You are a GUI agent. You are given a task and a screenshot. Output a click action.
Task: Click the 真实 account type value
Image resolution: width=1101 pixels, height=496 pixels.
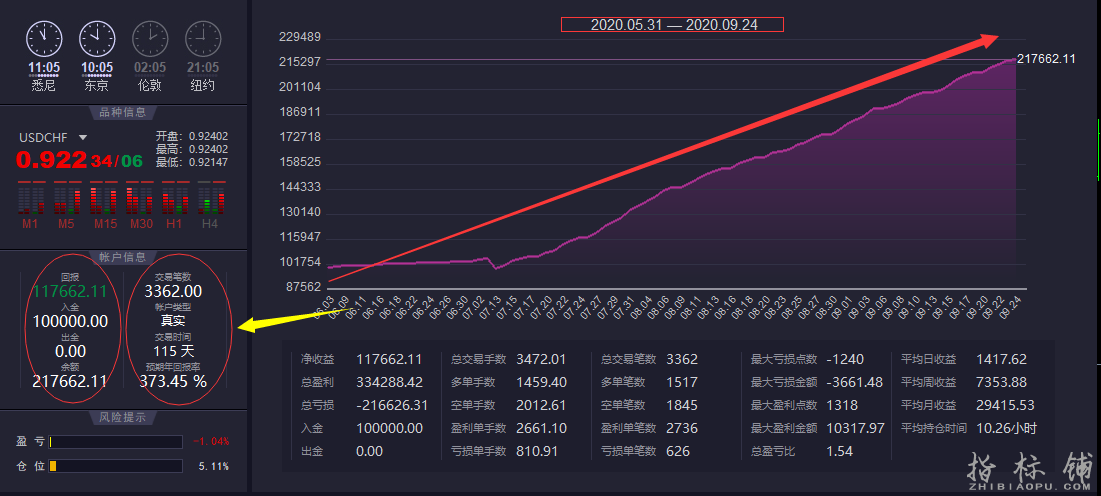tap(173, 321)
